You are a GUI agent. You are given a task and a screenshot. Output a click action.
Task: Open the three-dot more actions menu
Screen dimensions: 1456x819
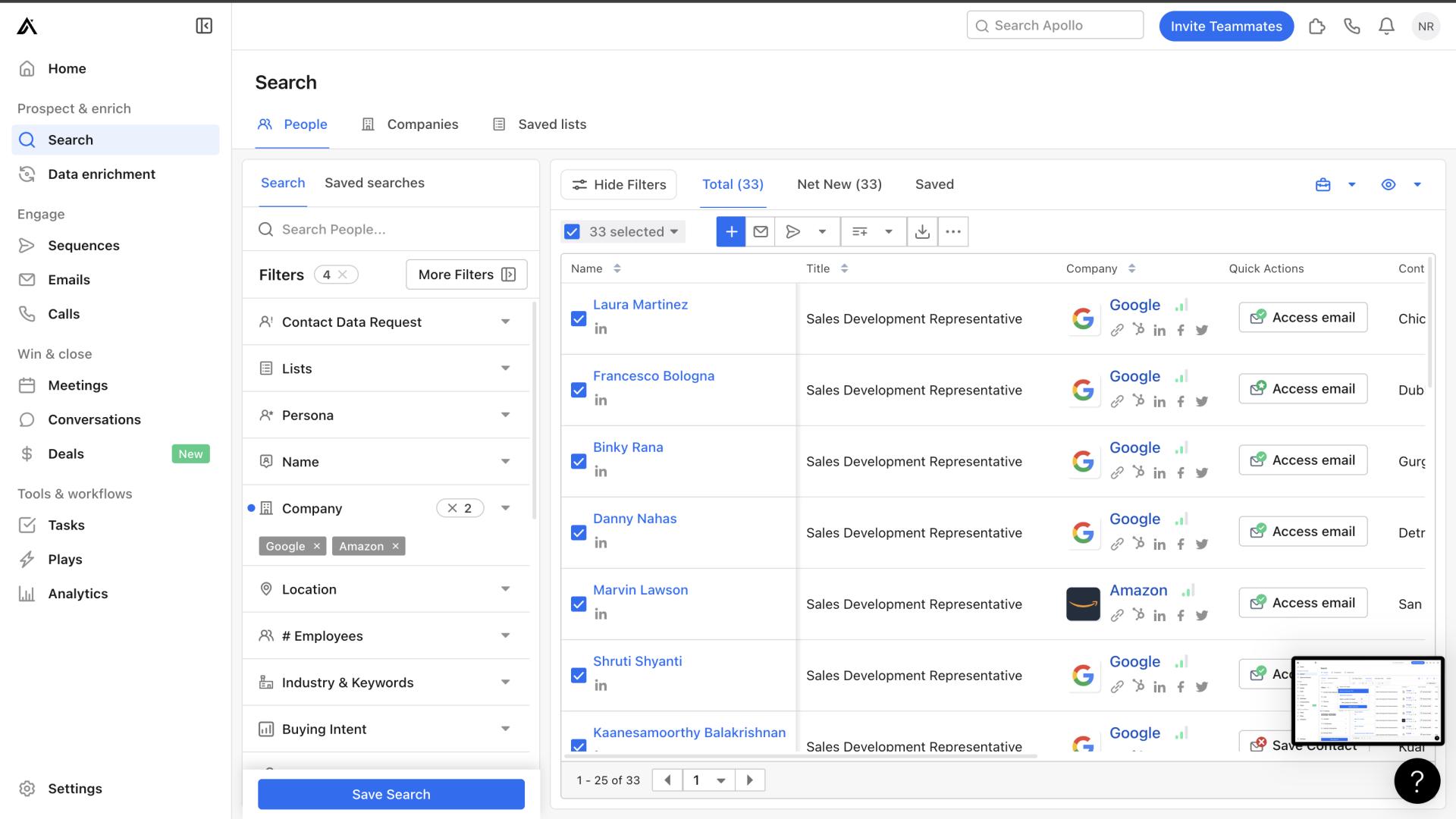953,231
